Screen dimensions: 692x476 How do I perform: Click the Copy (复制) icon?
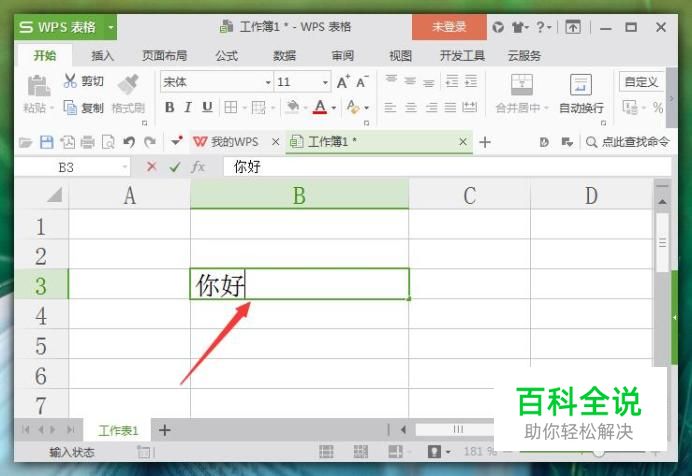[70, 107]
